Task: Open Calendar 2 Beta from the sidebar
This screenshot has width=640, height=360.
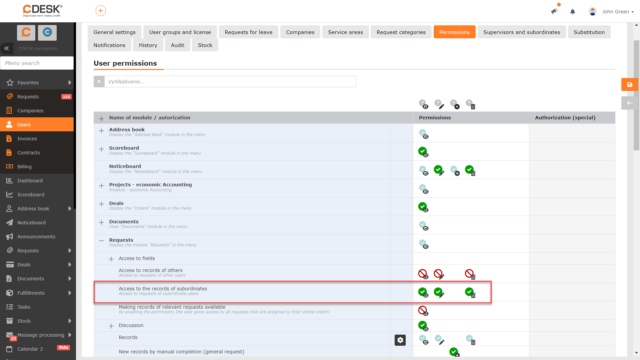Action: click(x=37, y=349)
